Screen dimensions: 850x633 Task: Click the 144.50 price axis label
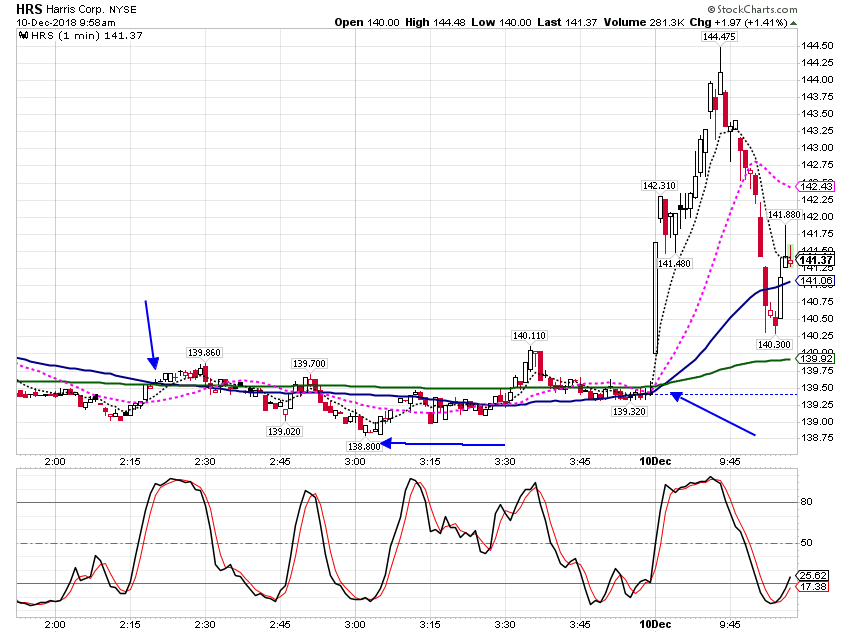click(817, 46)
